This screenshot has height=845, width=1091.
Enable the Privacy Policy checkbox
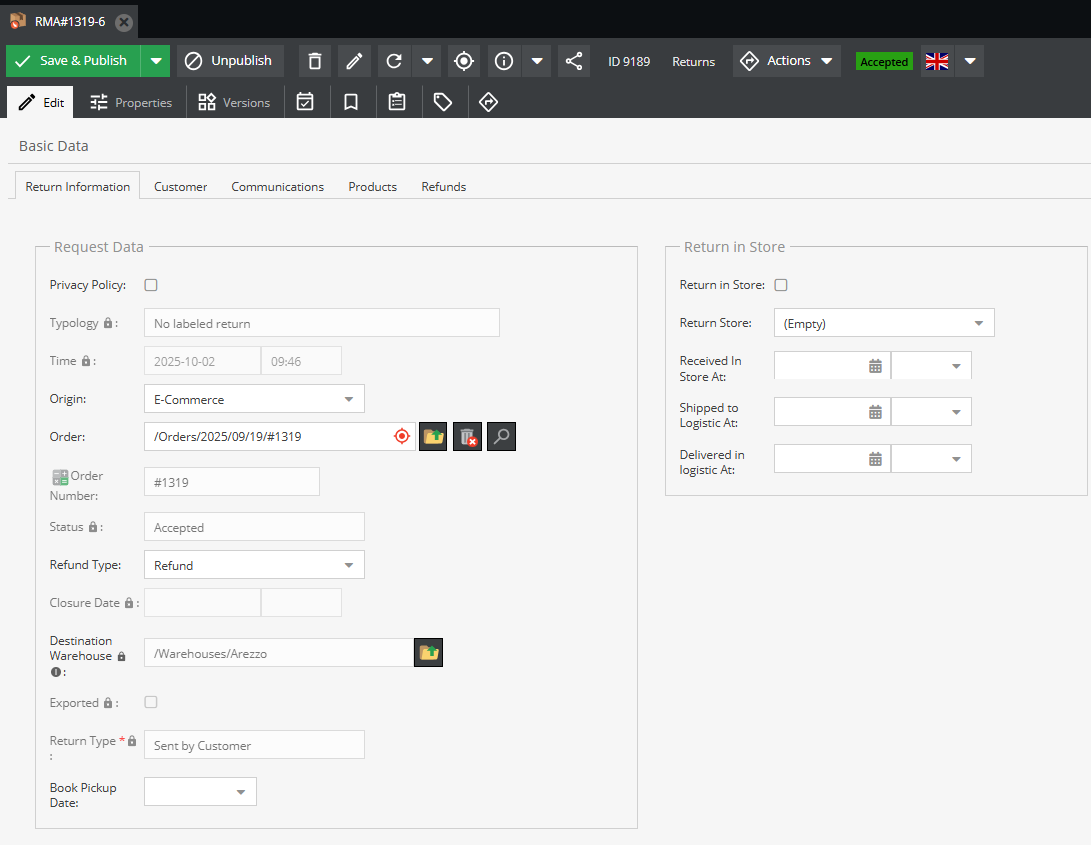(x=151, y=285)
